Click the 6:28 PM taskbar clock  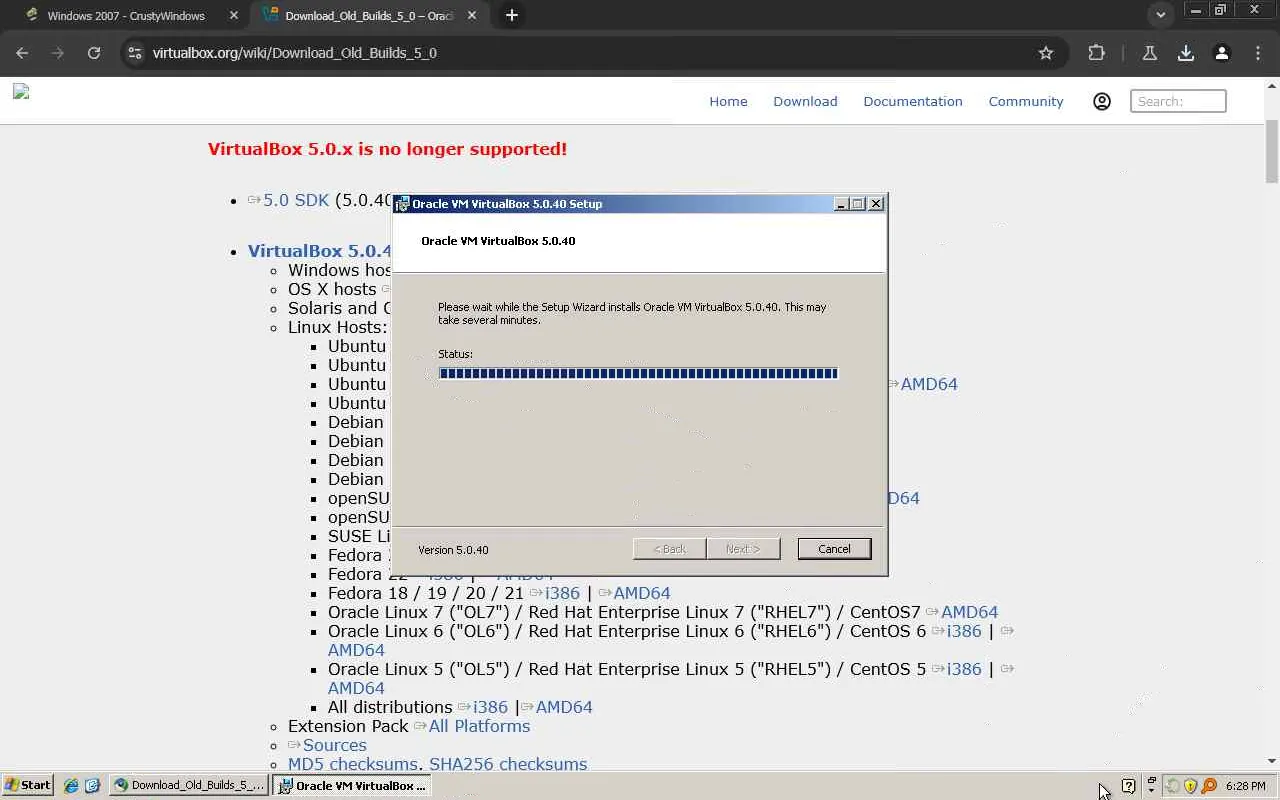click(x=1246, y=786)
